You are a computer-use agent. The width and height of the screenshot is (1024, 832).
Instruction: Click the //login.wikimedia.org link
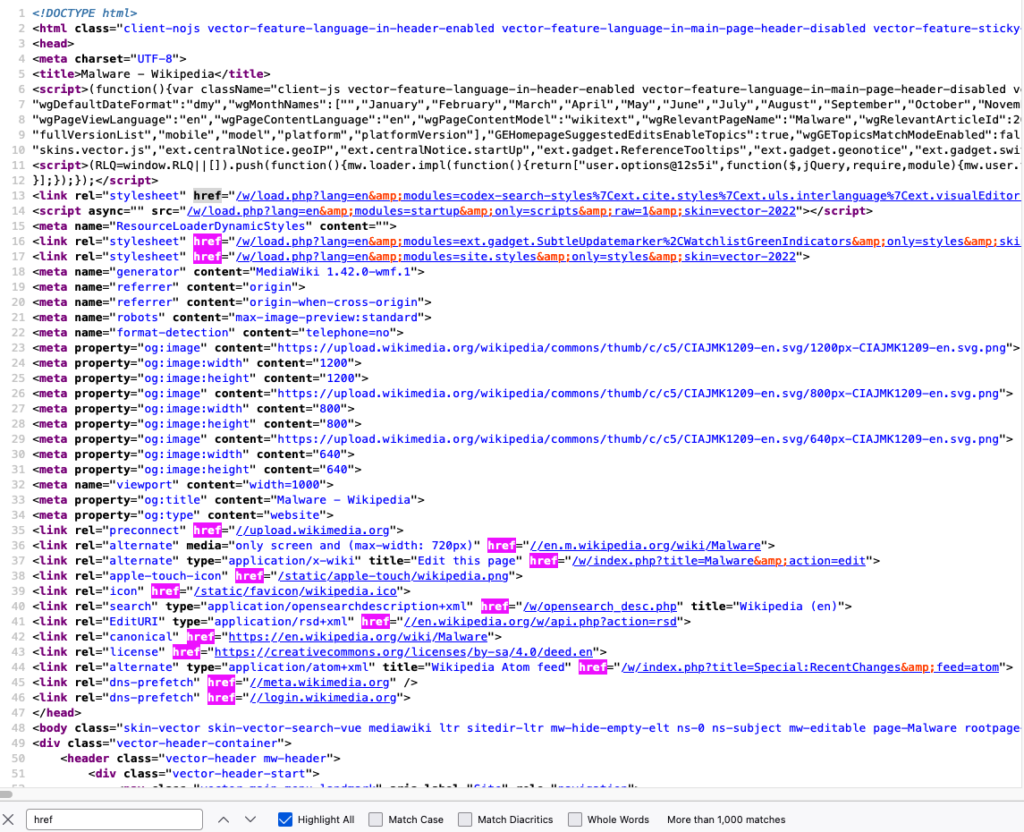coord(322,697)
